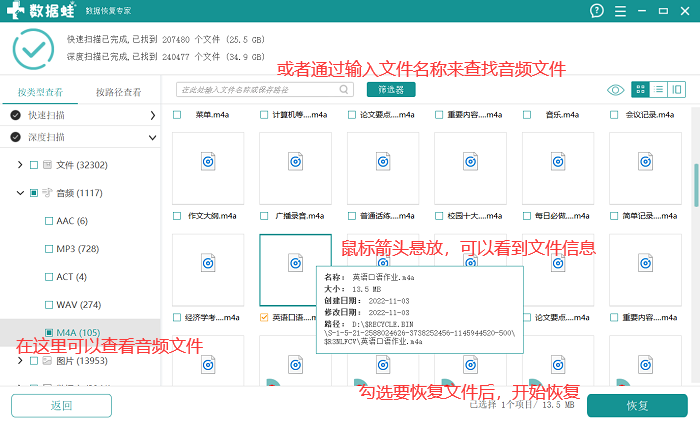Switch to the 按路径查看 tab
The width and height of the screenshot is (700, 429).
point(118,92)
